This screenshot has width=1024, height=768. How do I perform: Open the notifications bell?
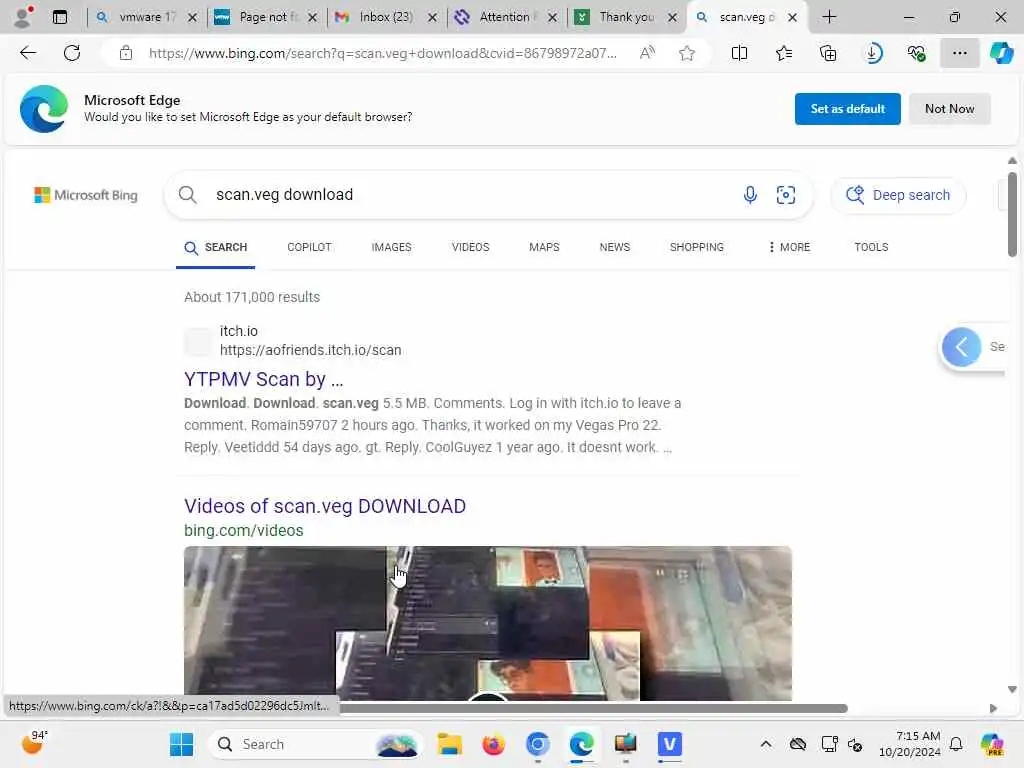[956, 744]
